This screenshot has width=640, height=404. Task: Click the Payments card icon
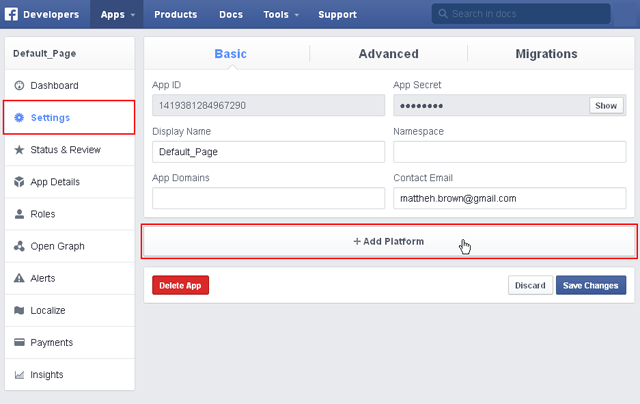tap(19, 342)
